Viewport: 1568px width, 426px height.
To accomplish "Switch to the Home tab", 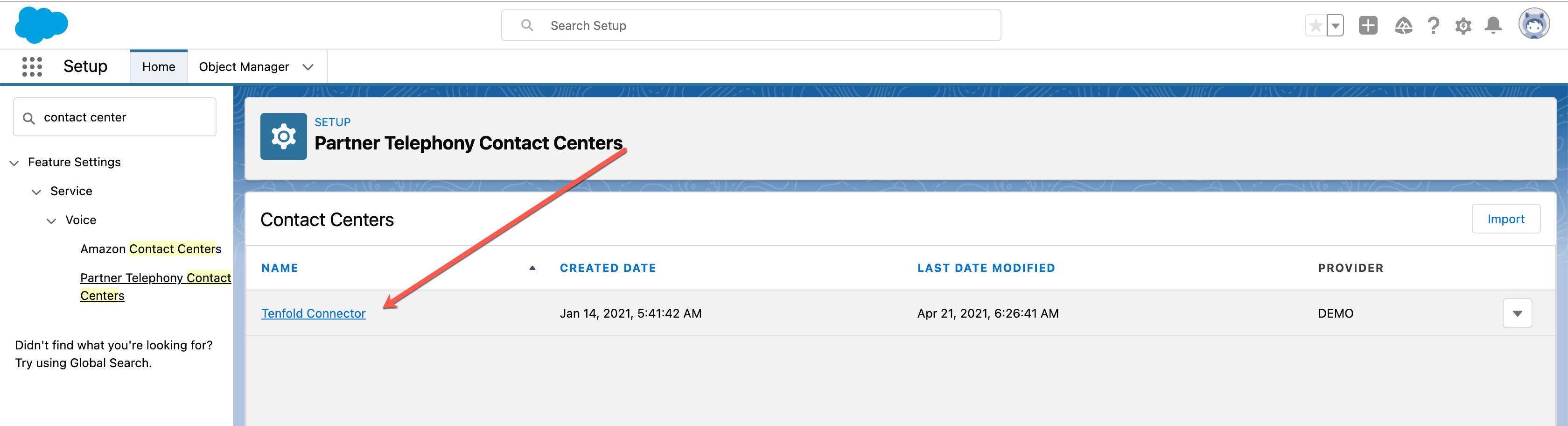I will 158,66.
